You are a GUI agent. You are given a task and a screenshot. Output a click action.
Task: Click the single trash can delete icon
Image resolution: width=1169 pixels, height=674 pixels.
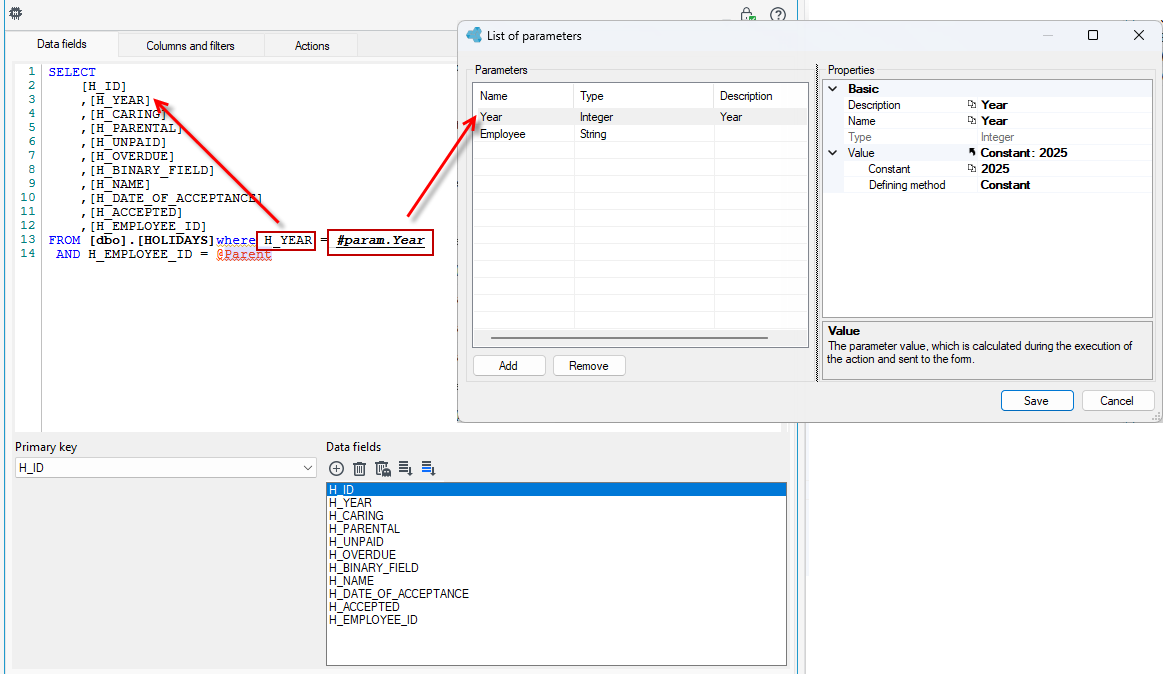click(x=359, y=468)
